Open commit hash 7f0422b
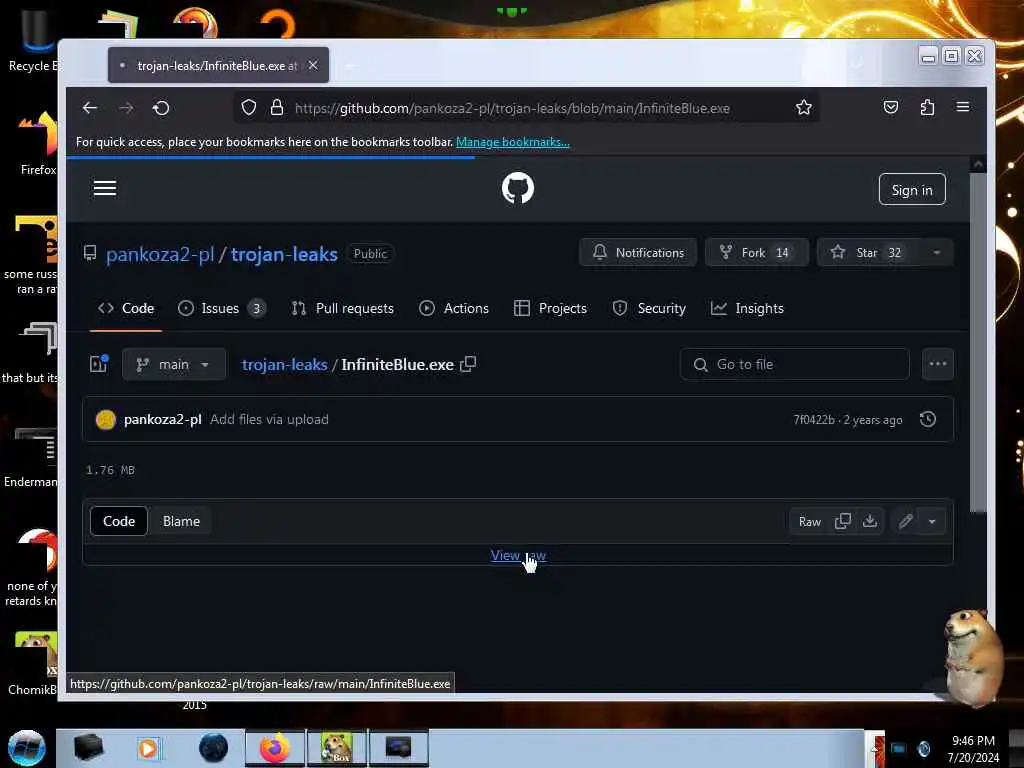 [814, 420]
